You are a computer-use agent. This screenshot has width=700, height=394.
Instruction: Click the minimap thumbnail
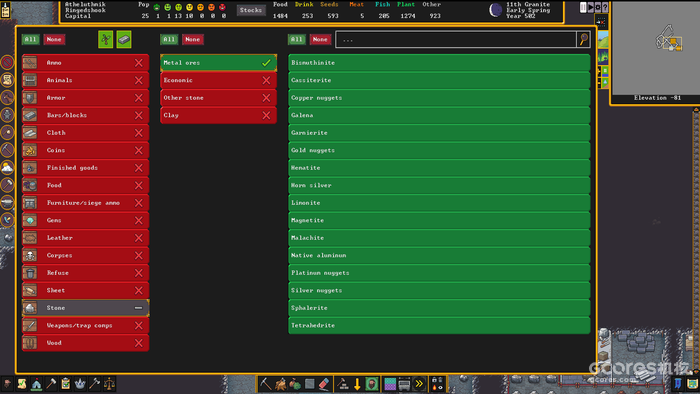click(655, 47)
